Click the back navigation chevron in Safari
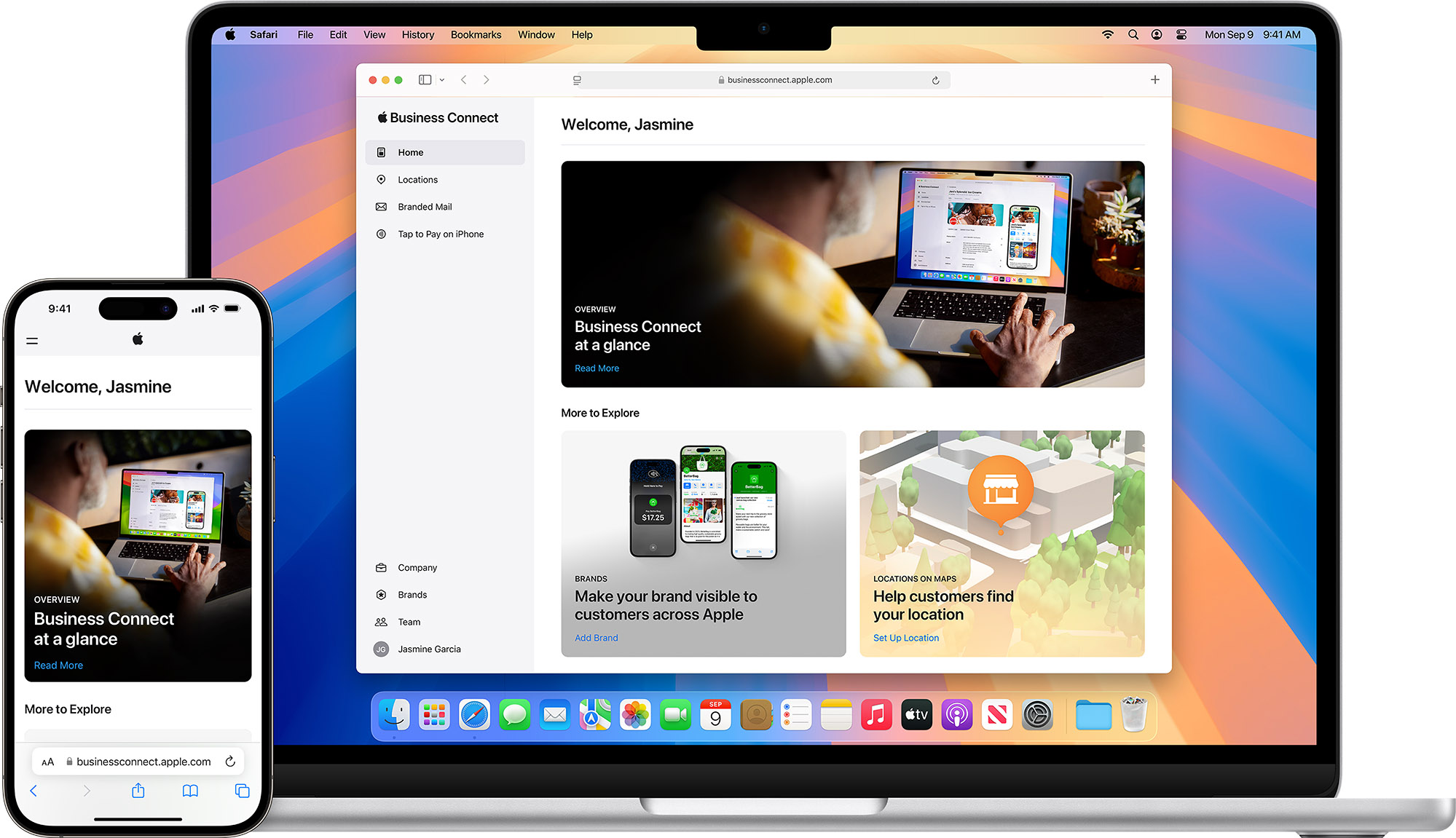Screen dimensions: 1456x838 click(x=464, y=80)
